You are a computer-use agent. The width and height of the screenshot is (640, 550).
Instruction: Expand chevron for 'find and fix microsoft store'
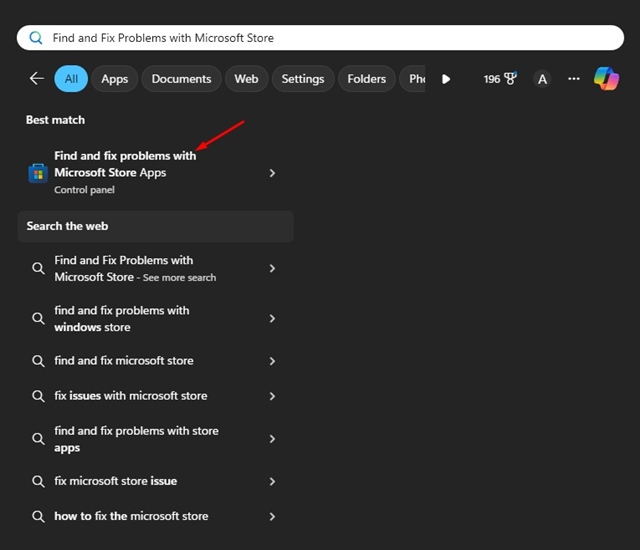(272, 361)
